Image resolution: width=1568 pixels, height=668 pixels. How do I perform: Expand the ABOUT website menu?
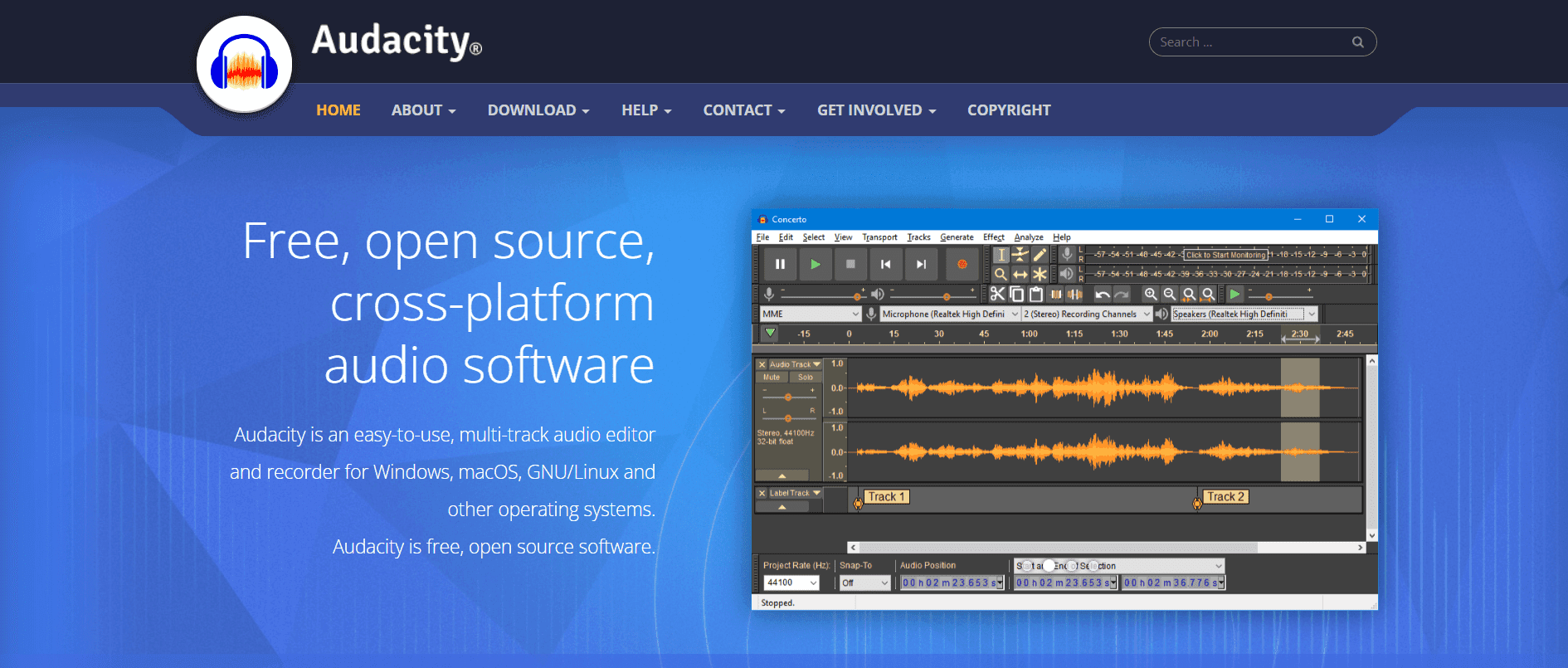[x=424, y=110]
